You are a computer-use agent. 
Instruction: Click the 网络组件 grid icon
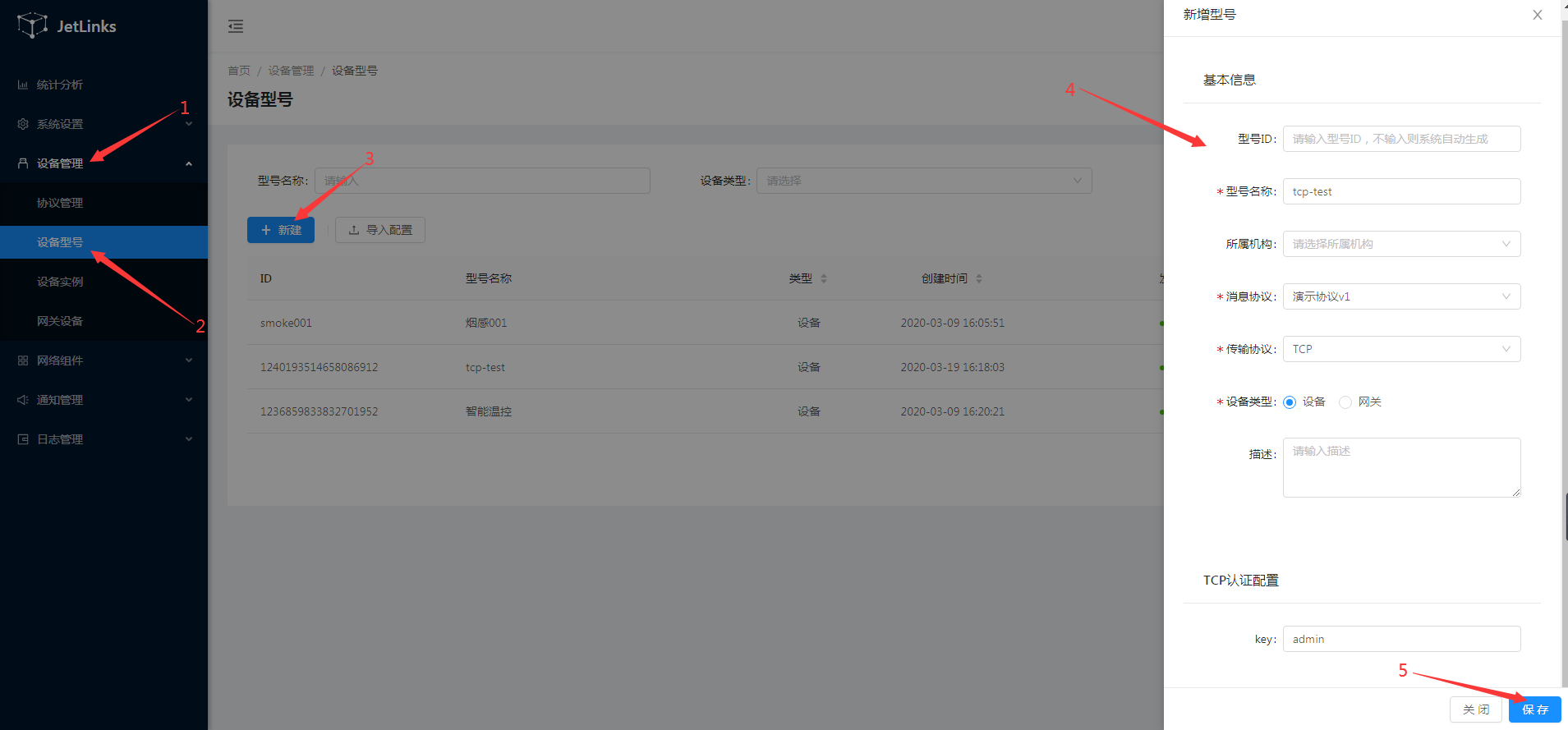(x=23, y=360)
